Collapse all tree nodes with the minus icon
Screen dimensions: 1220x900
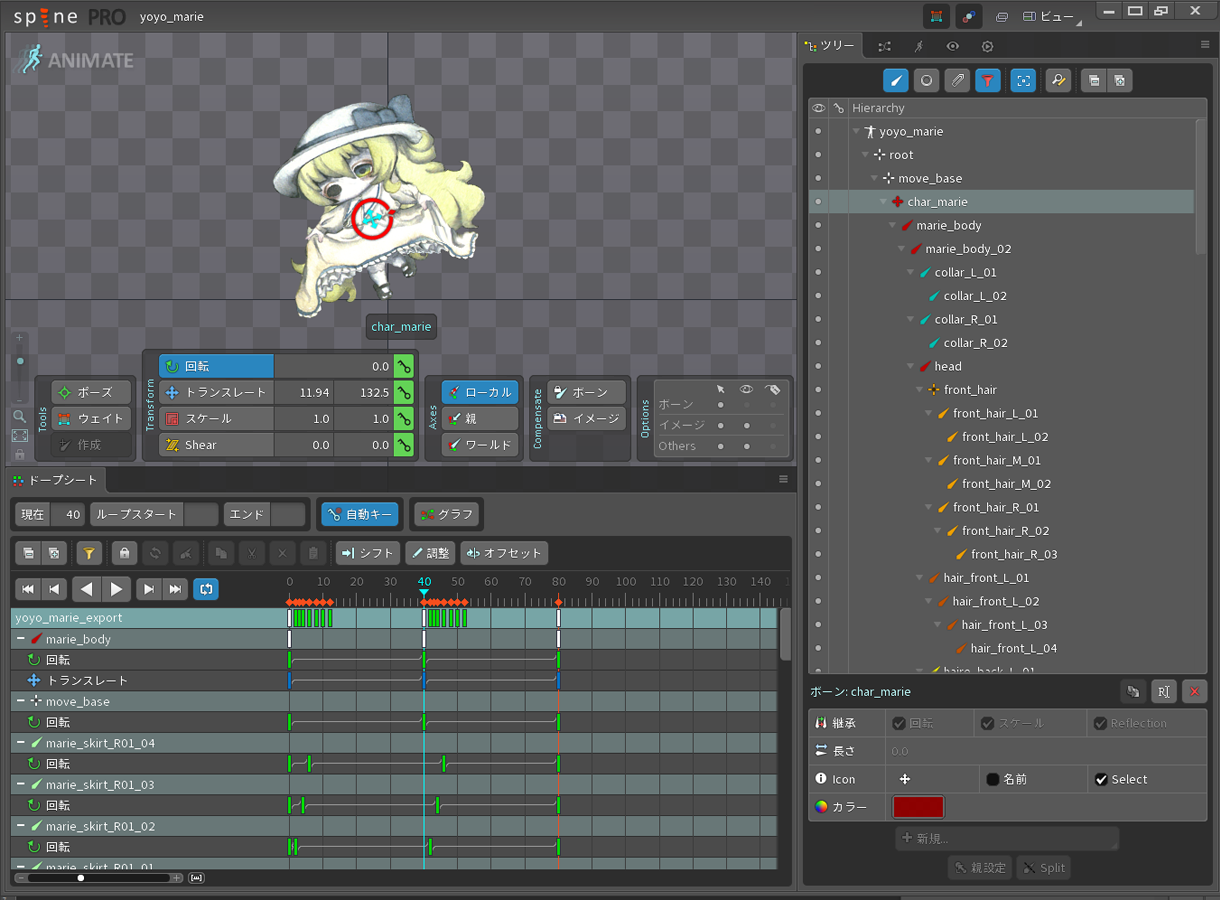1094,81
